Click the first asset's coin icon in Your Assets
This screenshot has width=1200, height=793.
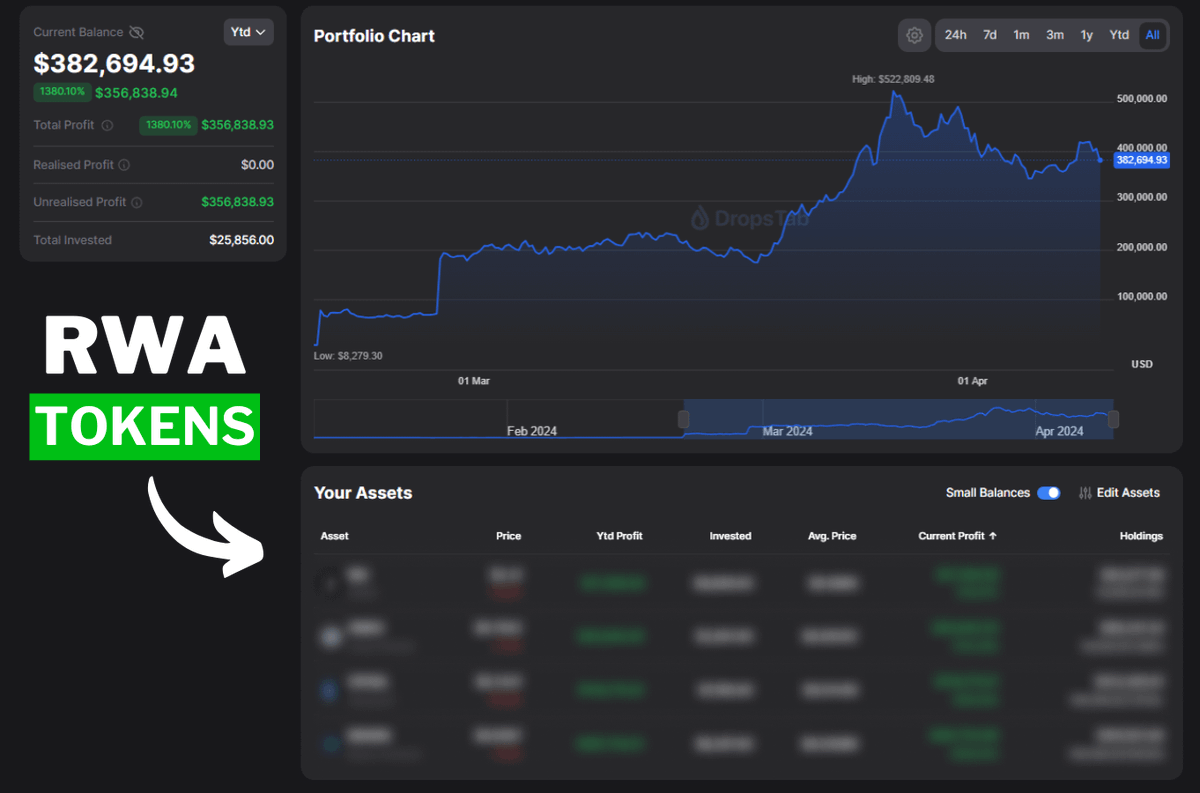click(329, 583)
